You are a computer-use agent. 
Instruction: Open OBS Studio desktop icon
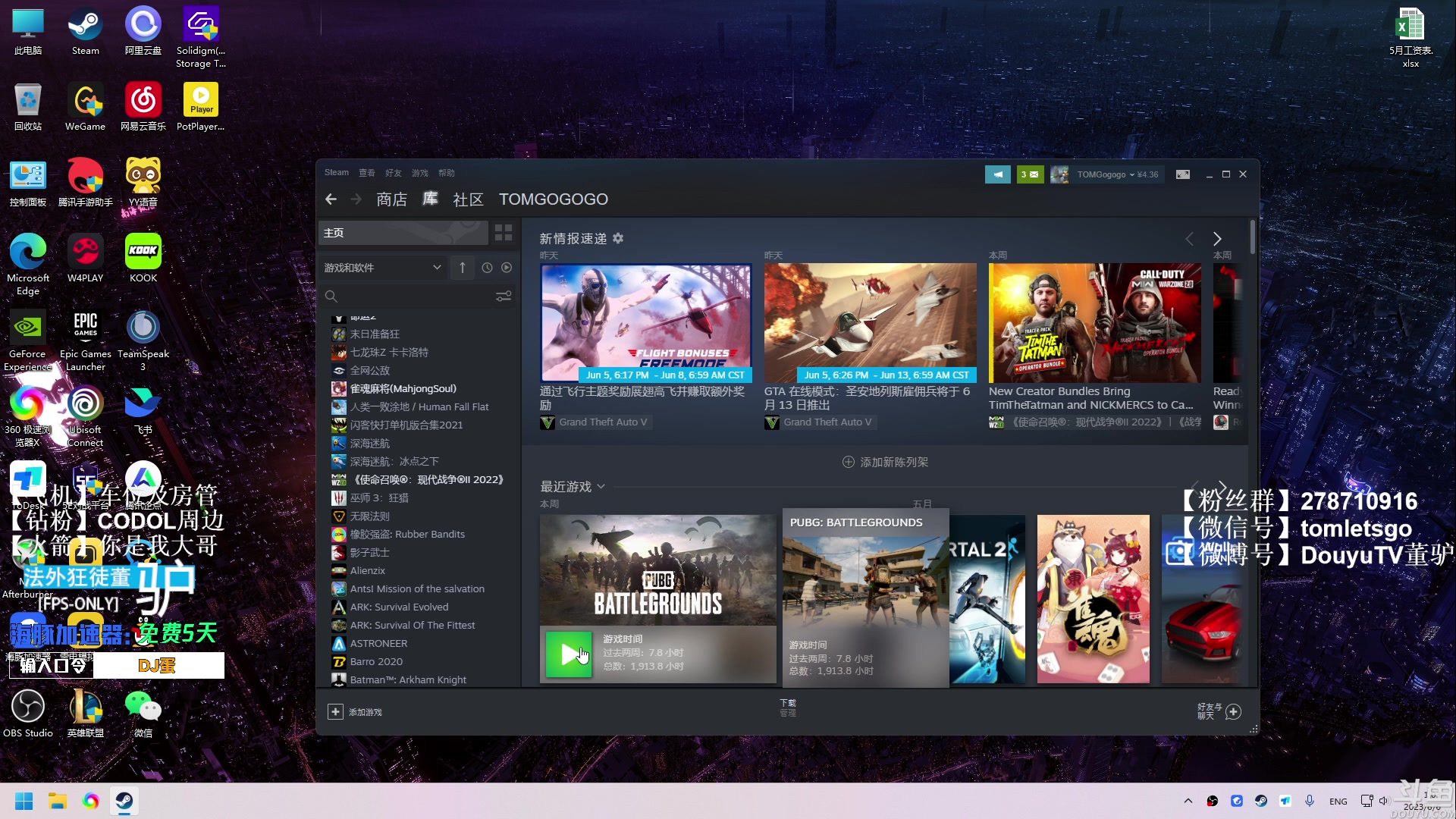[x=28, y=714]
